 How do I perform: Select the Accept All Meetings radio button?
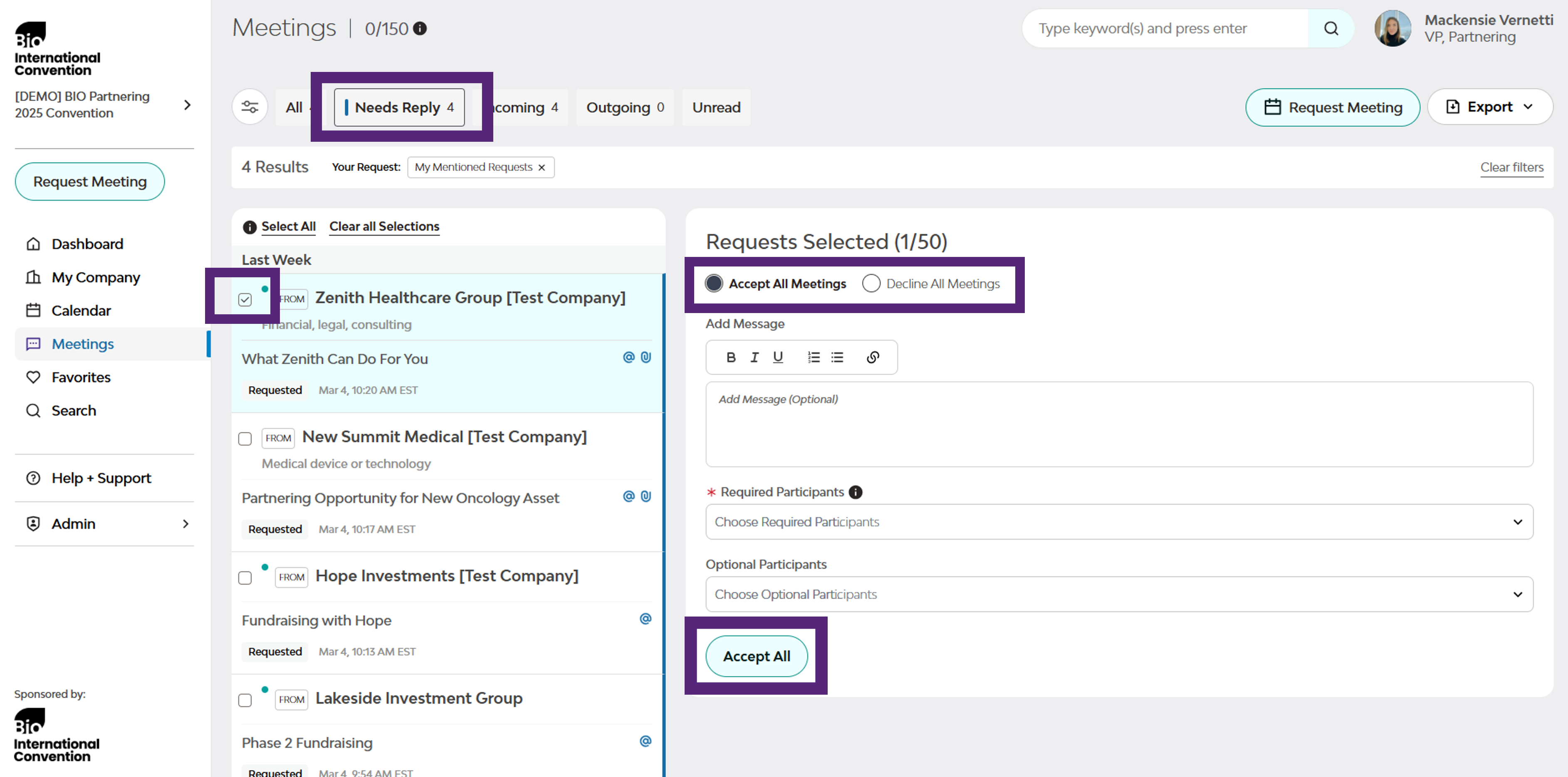tap(714, 284)
